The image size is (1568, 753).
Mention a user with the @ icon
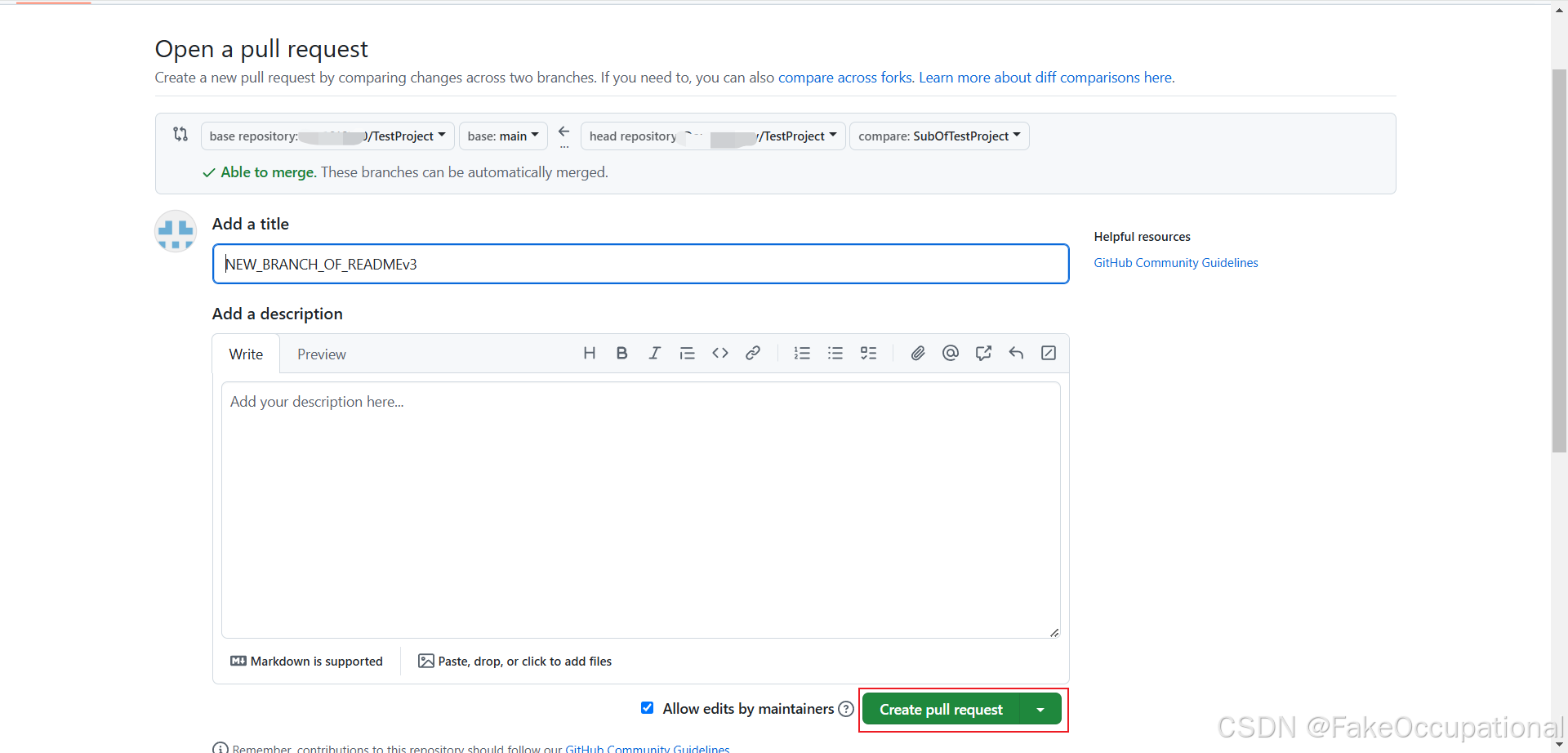point(951,353)
